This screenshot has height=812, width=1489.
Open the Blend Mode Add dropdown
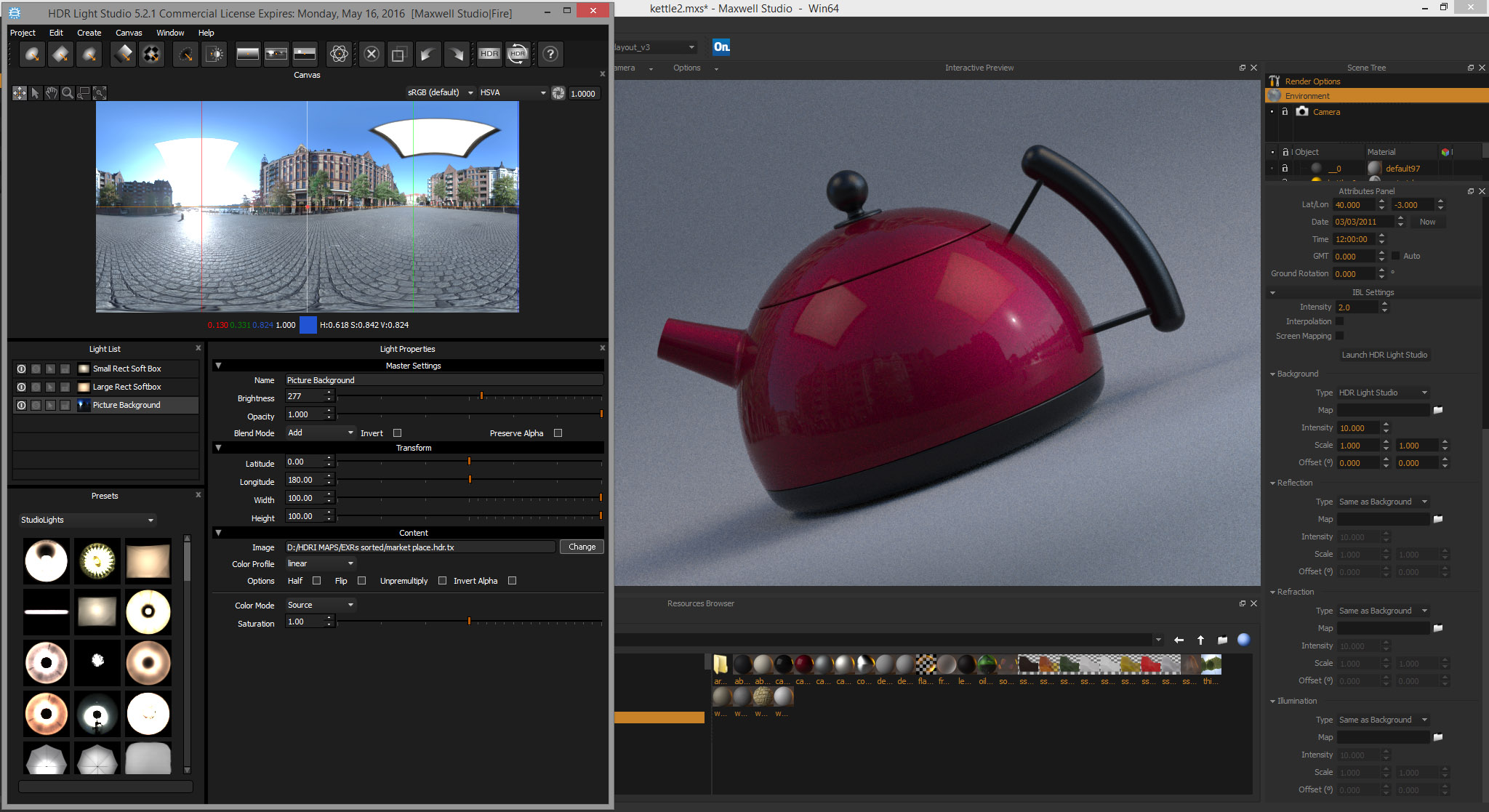(x=320, y=433)
